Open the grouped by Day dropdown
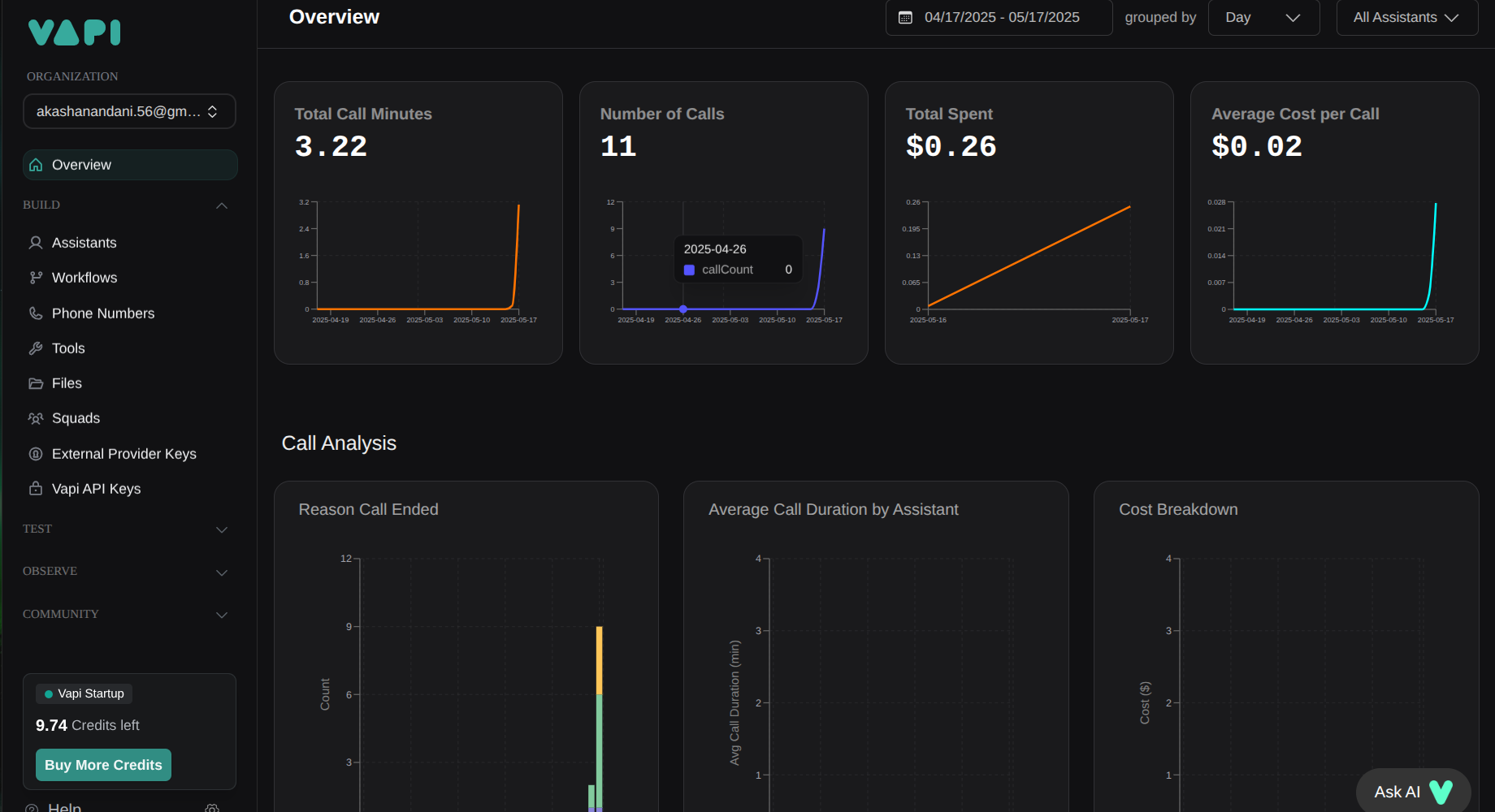1495x812 pixels. coord(1263,18)
